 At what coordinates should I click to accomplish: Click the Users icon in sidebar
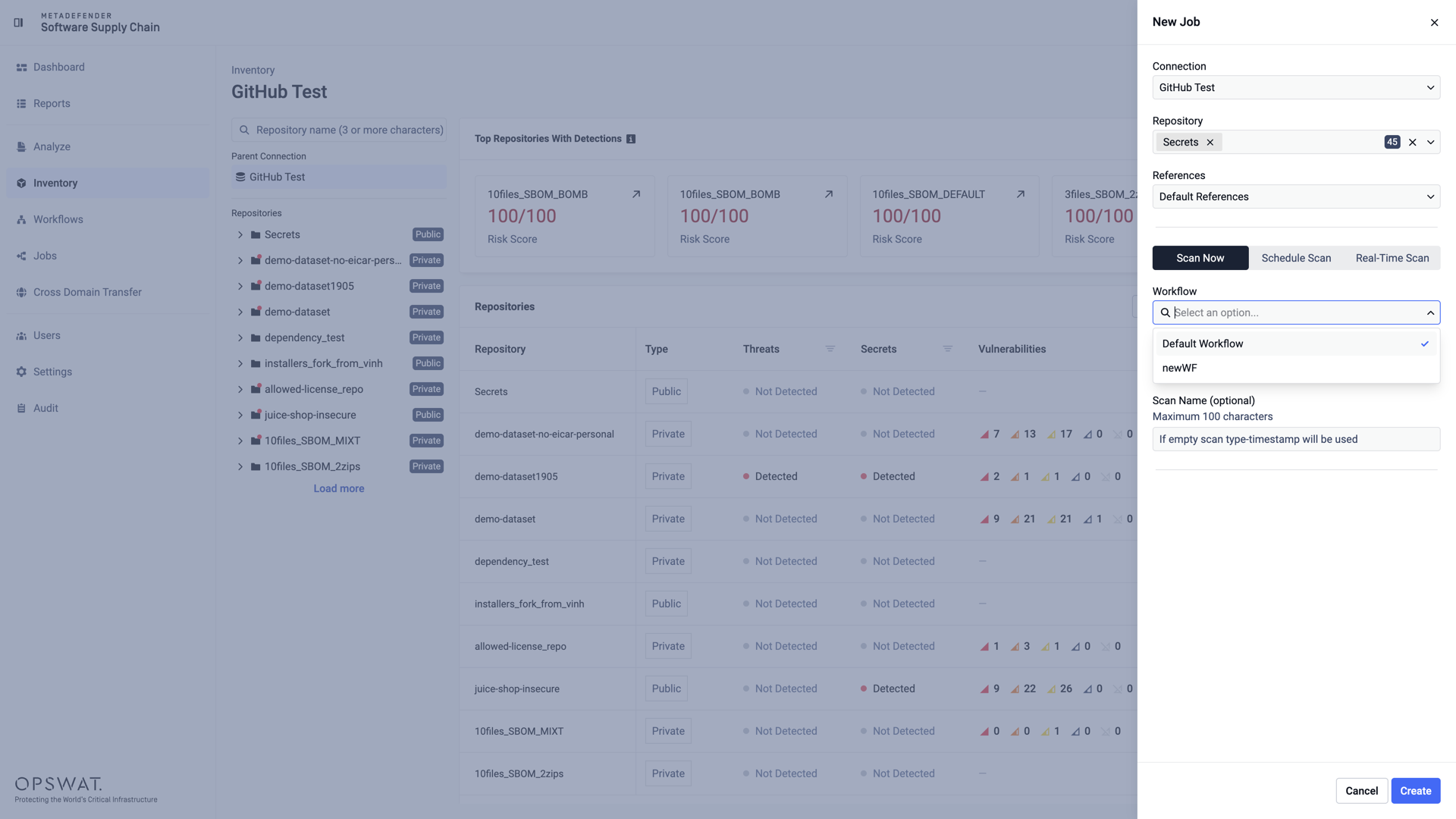[x=21, y=336]
